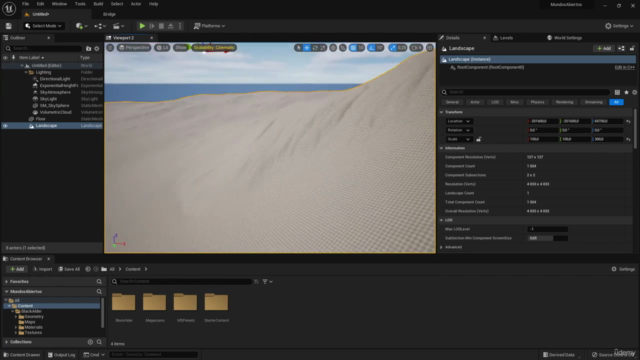
Task: Click the Stop playback button
Action: click(161, 26)
